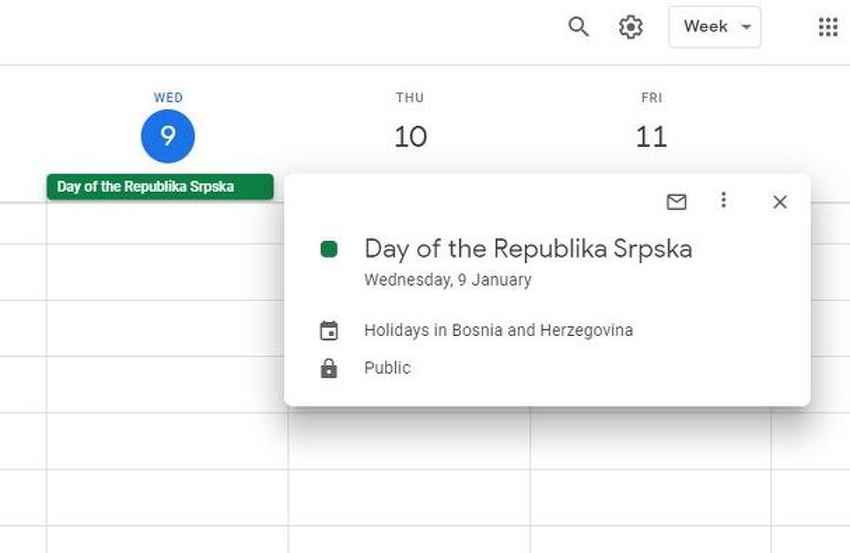Open the Google apps grid

[x=828, y=27]
